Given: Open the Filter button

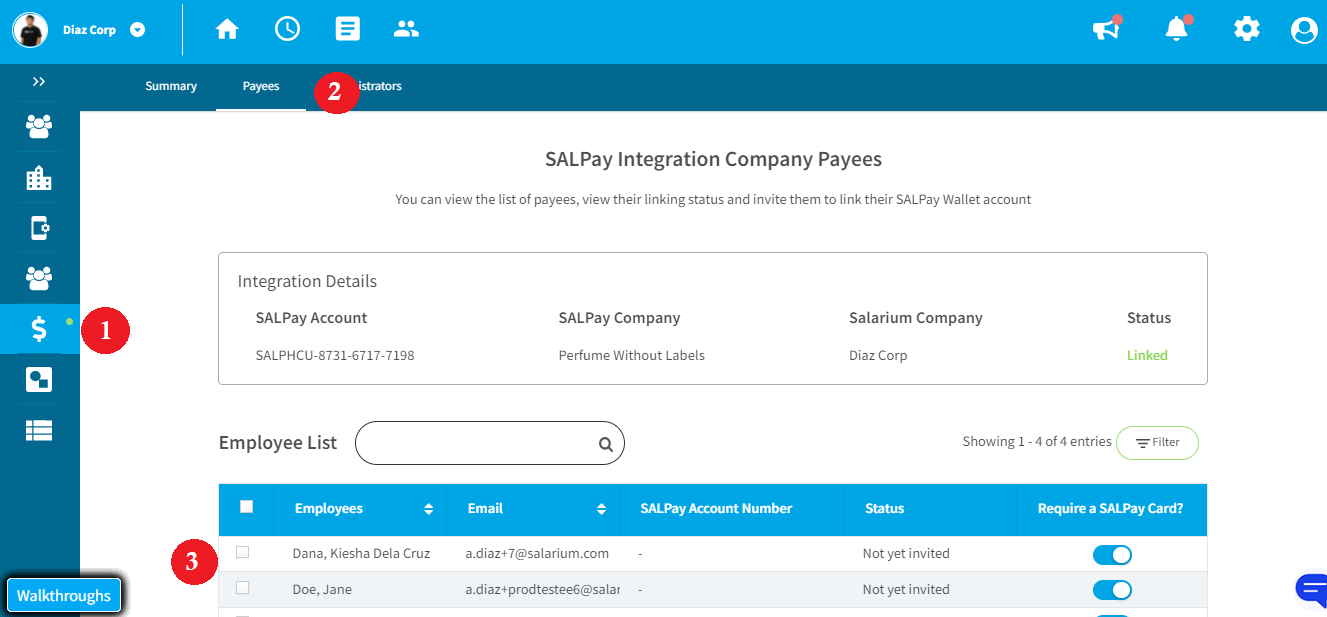Looking at the screenshot, I should pyautogui.click(x=1157, y=443).
